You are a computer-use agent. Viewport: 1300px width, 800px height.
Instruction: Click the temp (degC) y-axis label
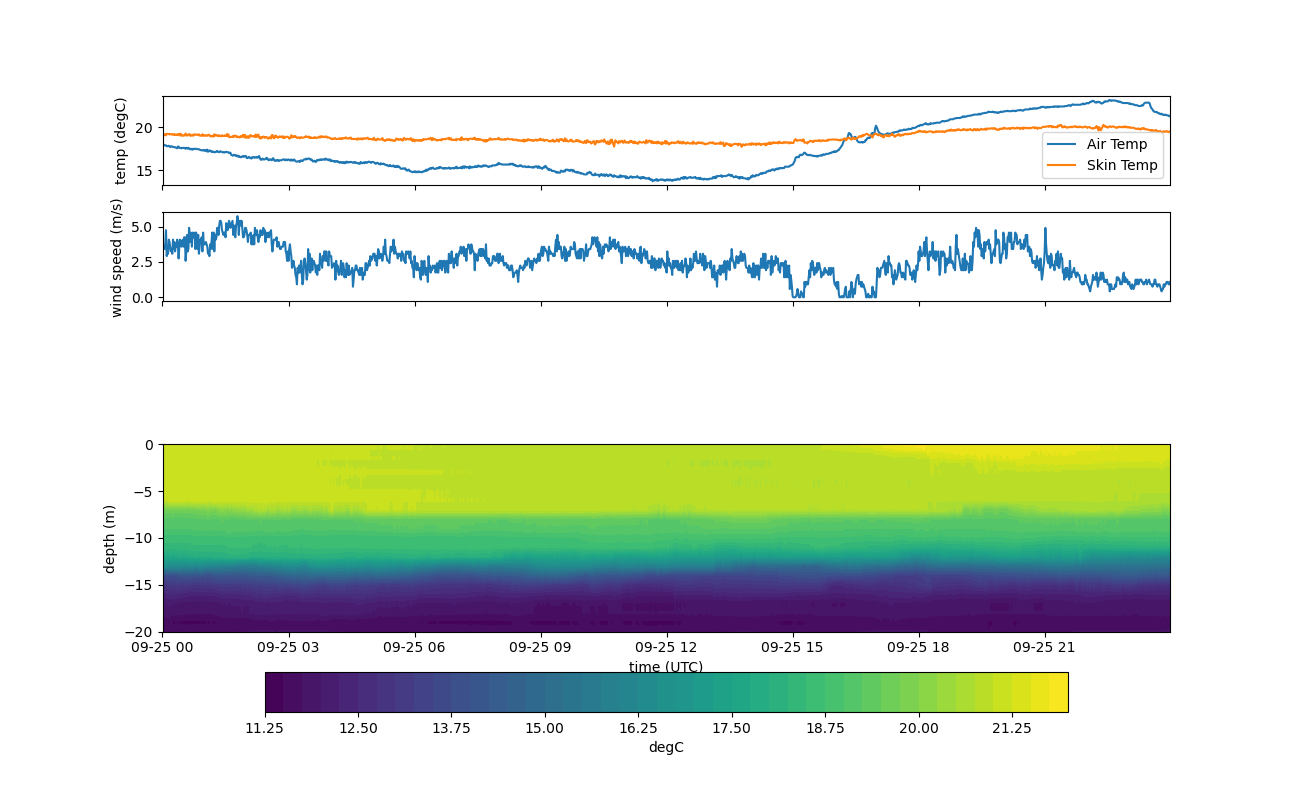tap(121, 141)
